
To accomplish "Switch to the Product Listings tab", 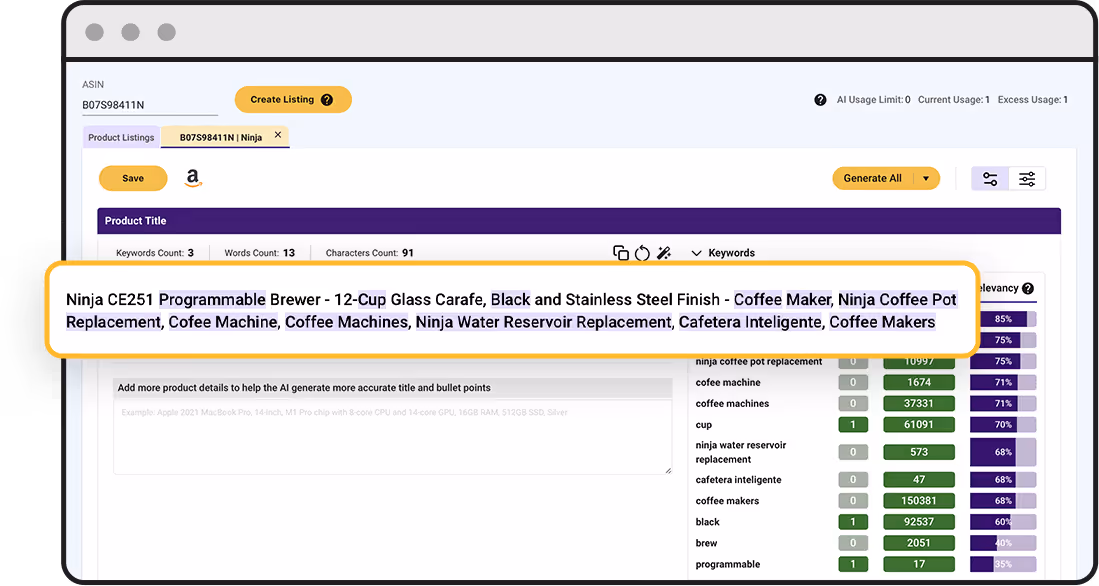I will 121,137.
